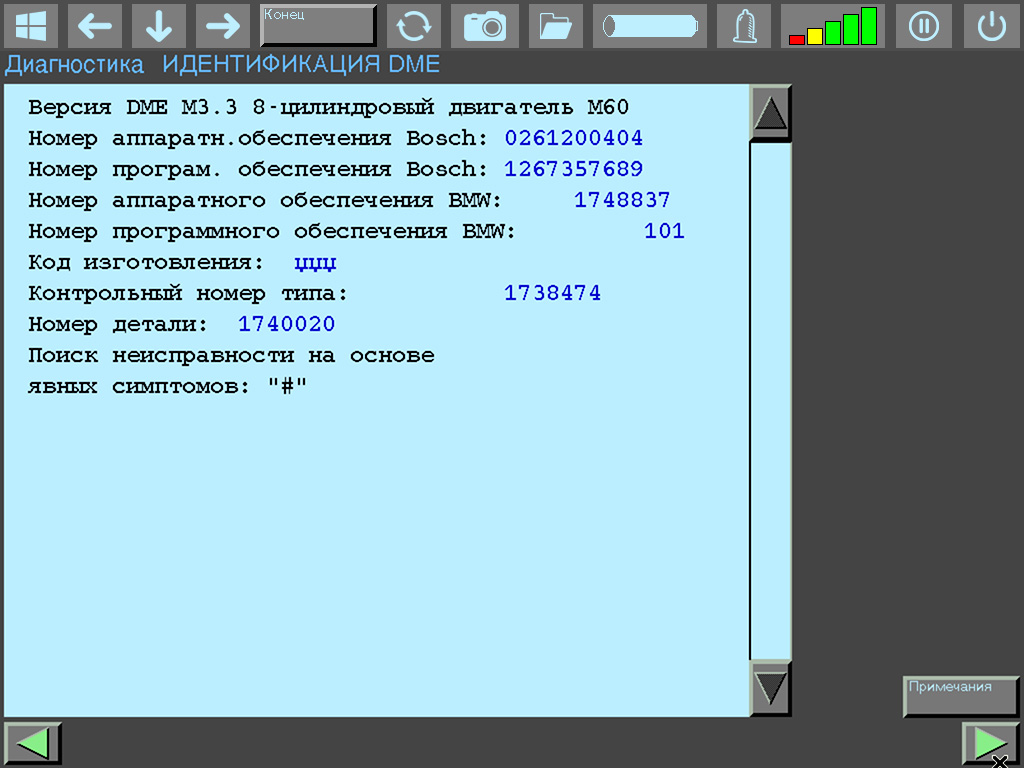The image size is (1024, 768).
Task: Click the forward arrow navigation icon
Action: pyautogui.click(x=222, y=26)
